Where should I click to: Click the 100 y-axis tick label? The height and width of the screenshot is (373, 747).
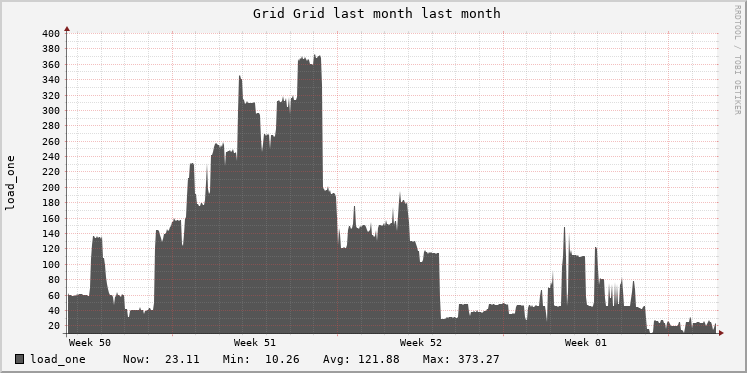51,265
